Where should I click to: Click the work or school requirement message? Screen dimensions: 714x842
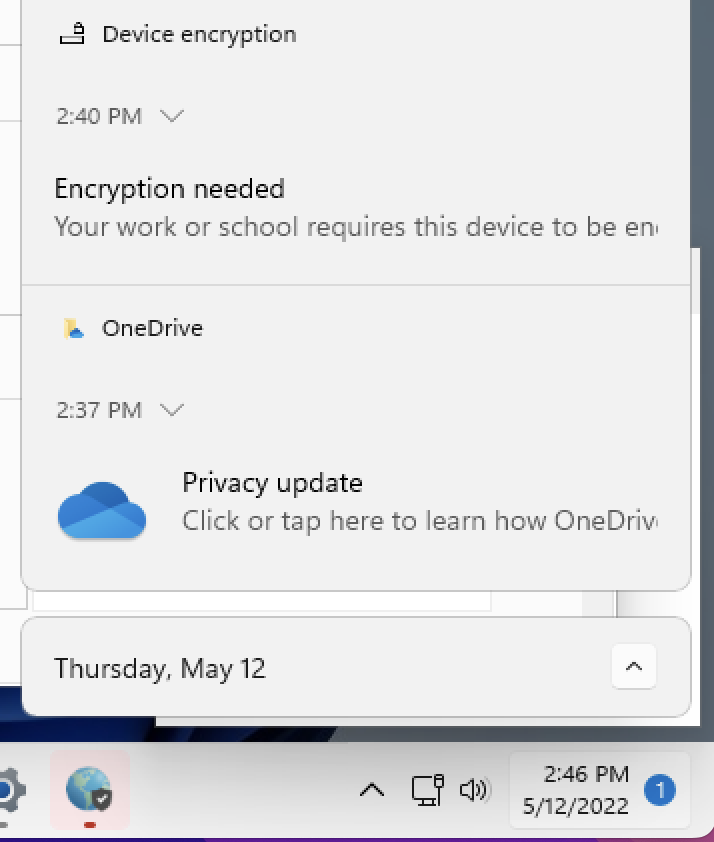(x=356, y=227)
